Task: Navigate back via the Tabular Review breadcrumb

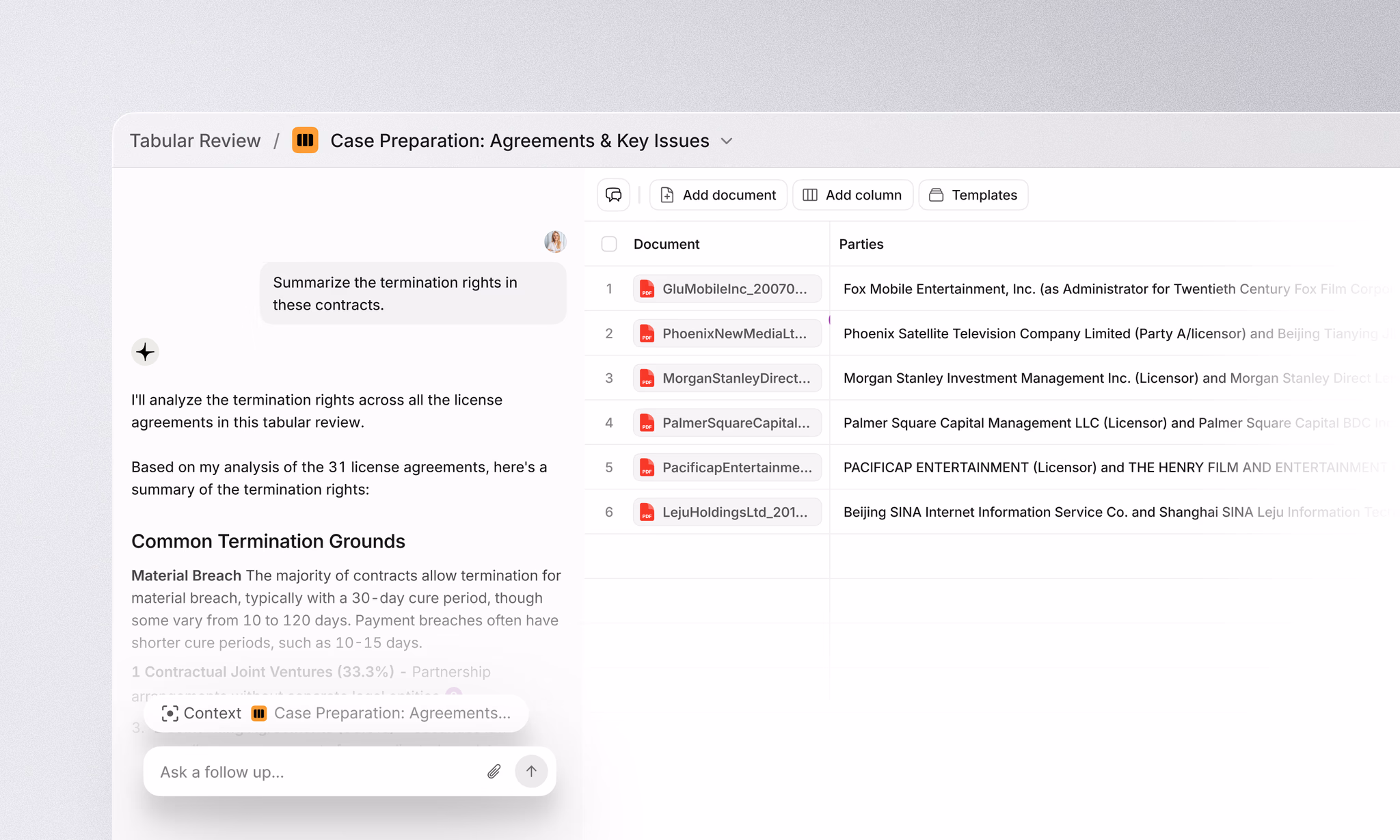Action: (x=196, y=140)
